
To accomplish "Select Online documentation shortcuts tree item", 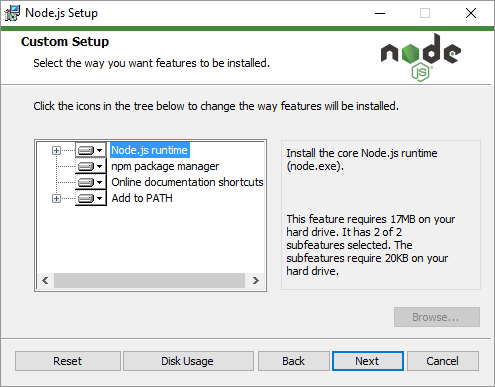I will point(187,182).
